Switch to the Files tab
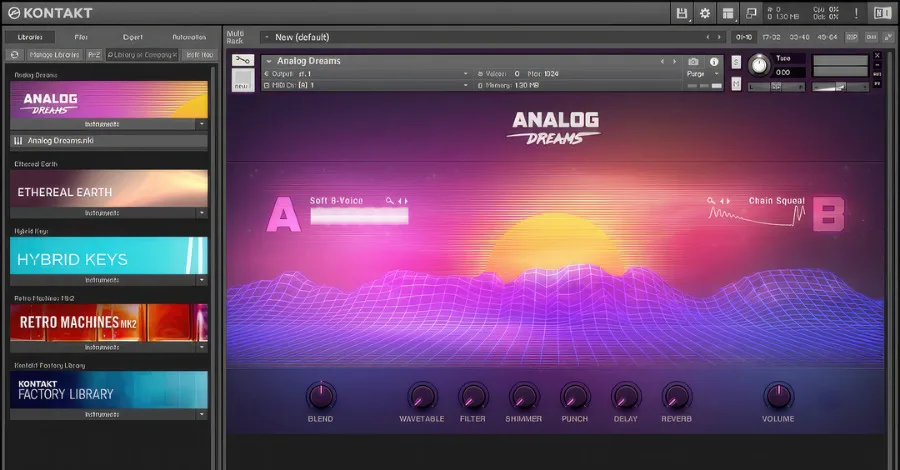900x470 pixels. tap(81, 37)
